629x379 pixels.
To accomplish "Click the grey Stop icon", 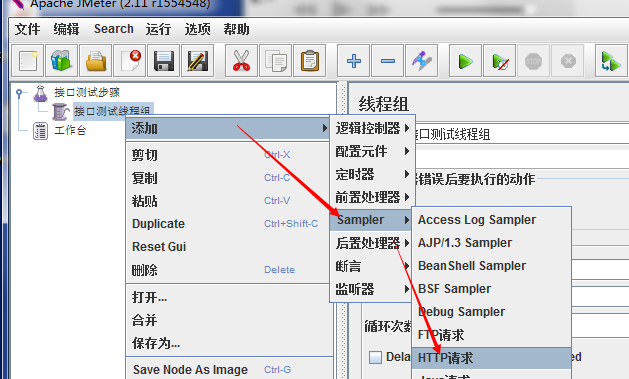I will click(534, 61).
